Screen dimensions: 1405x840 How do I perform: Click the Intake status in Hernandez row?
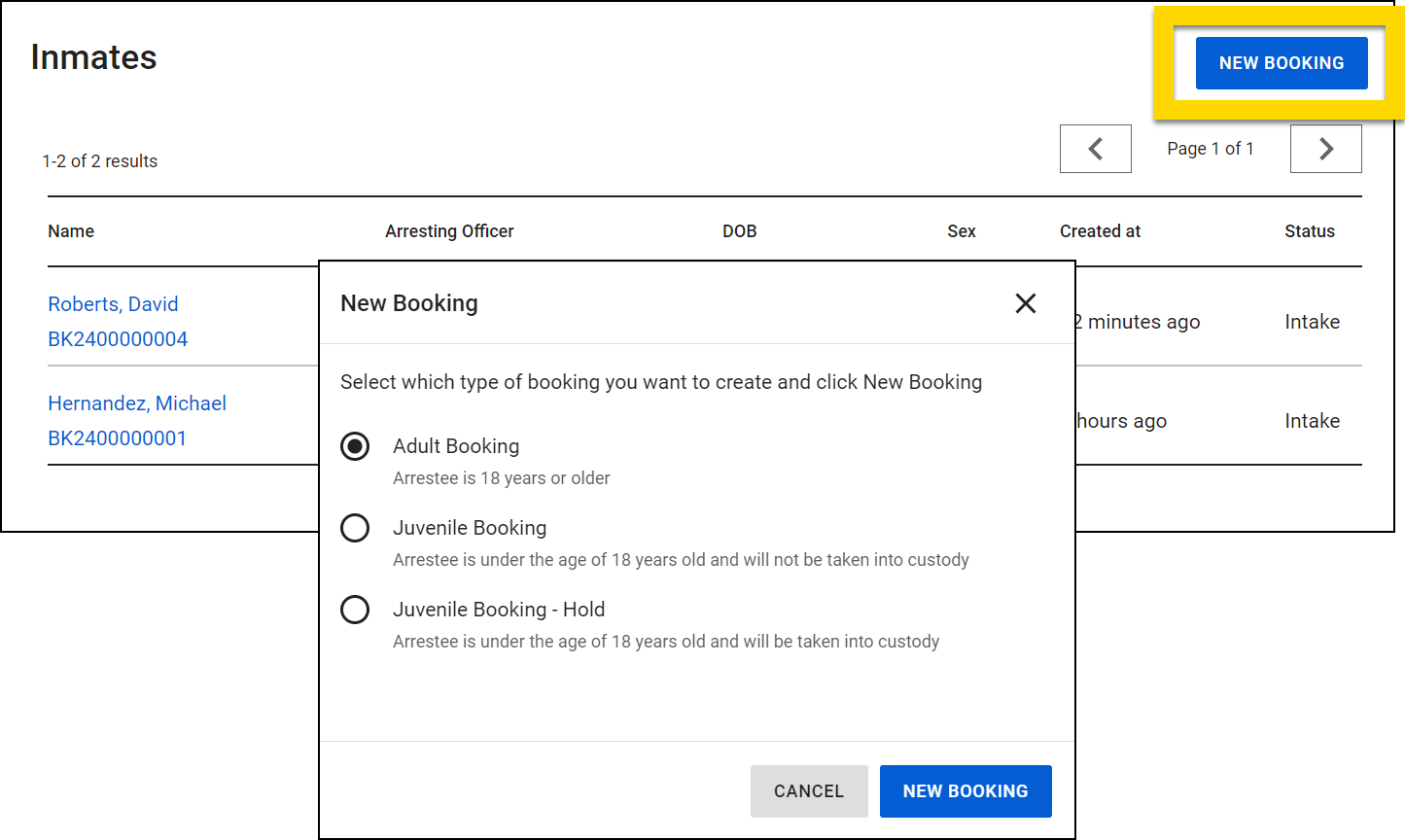(1312, 421)
